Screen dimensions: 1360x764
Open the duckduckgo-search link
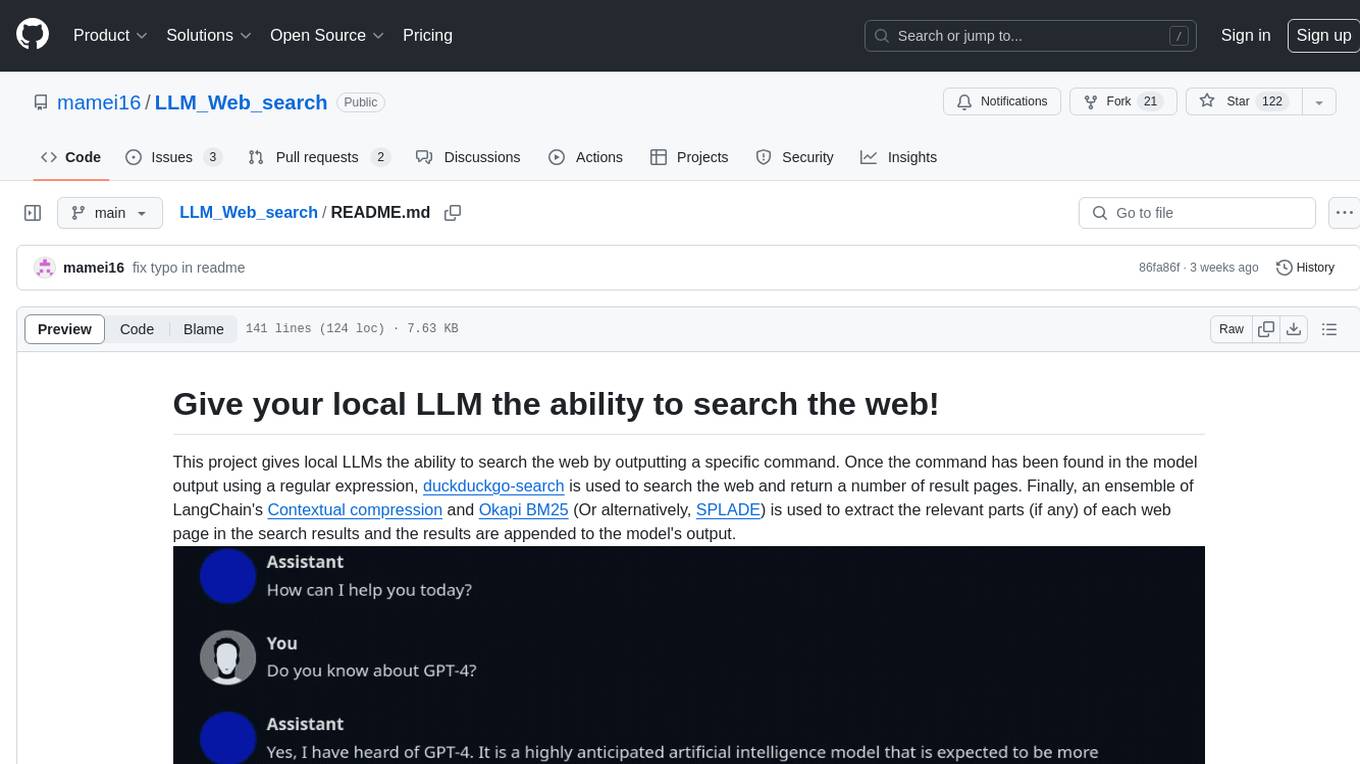click(x=494, y=486)
